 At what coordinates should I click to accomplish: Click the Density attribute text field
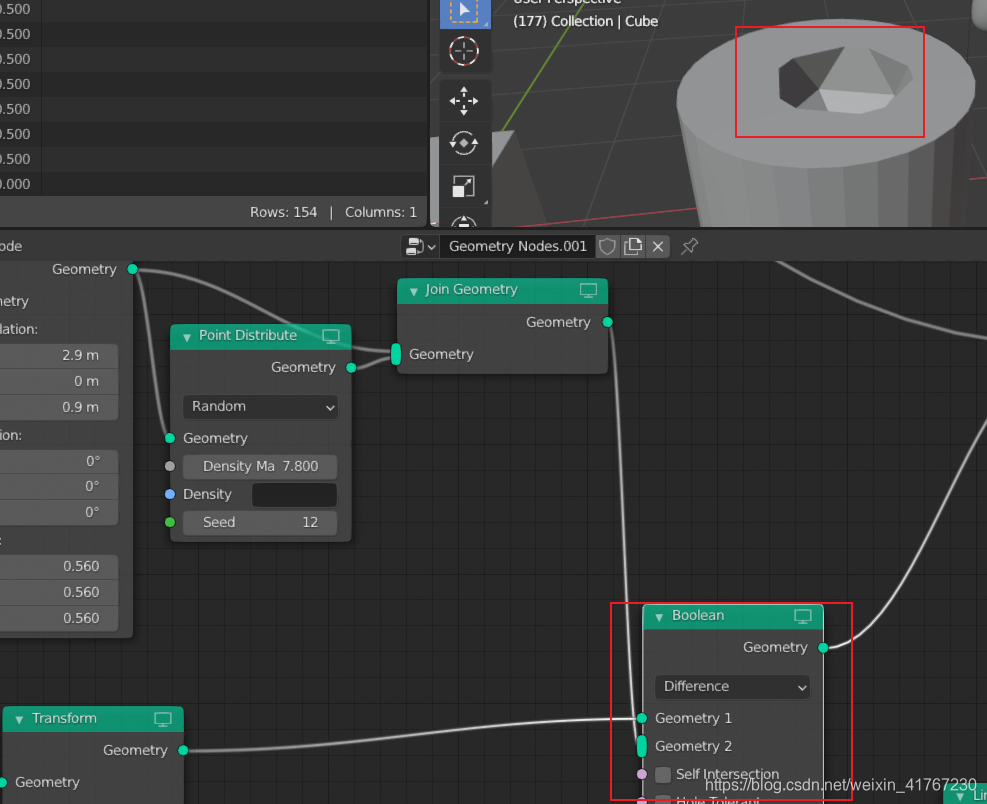(x=294, y=495)
